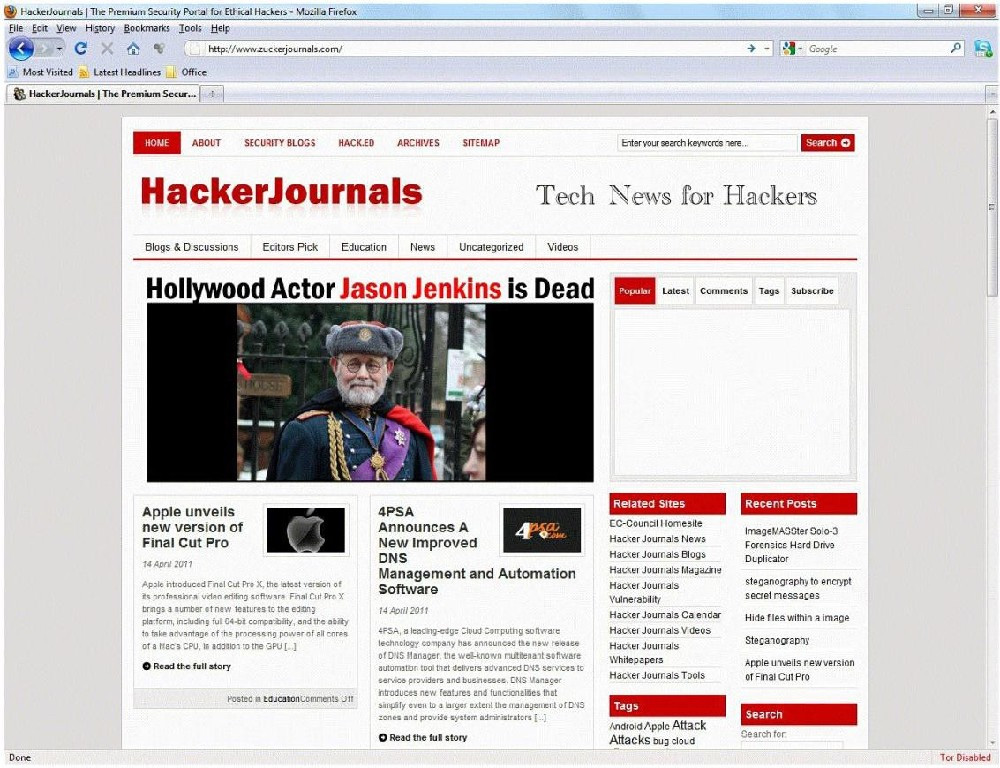Open the File menu

pyautogui.click(x=16, y=28)
